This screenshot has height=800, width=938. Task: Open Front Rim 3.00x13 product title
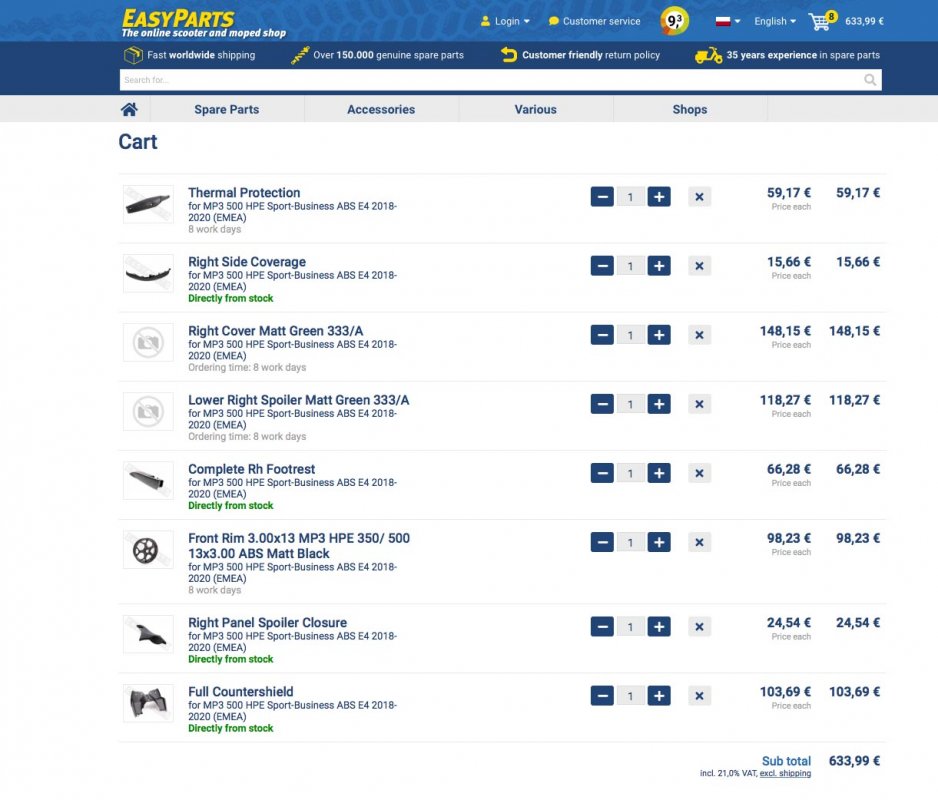299,546
